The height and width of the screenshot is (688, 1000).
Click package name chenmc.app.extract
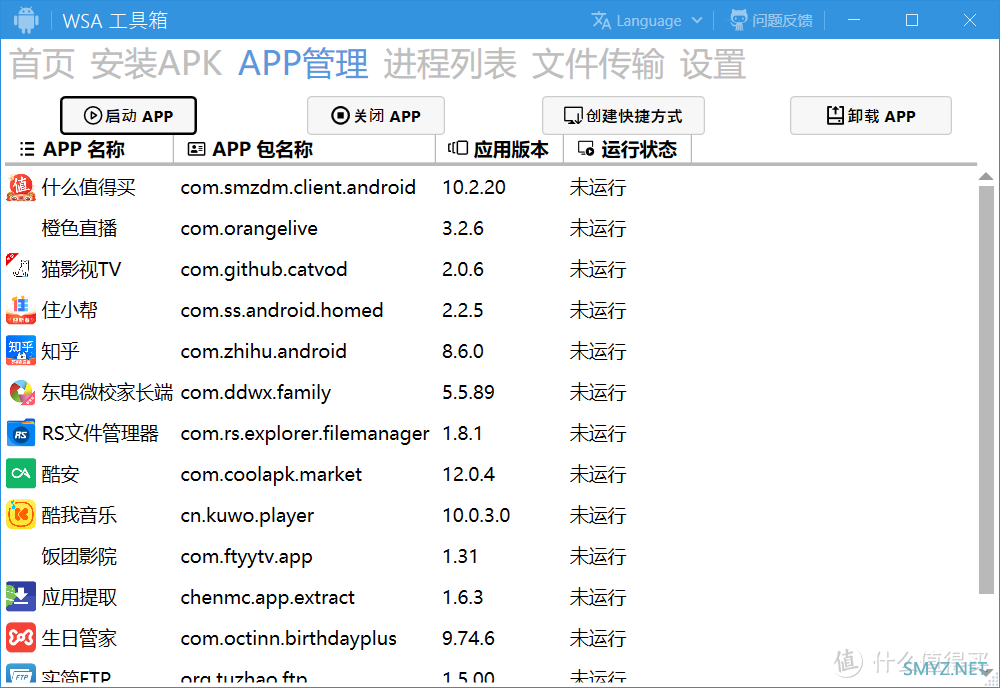(x=267, y=597)
